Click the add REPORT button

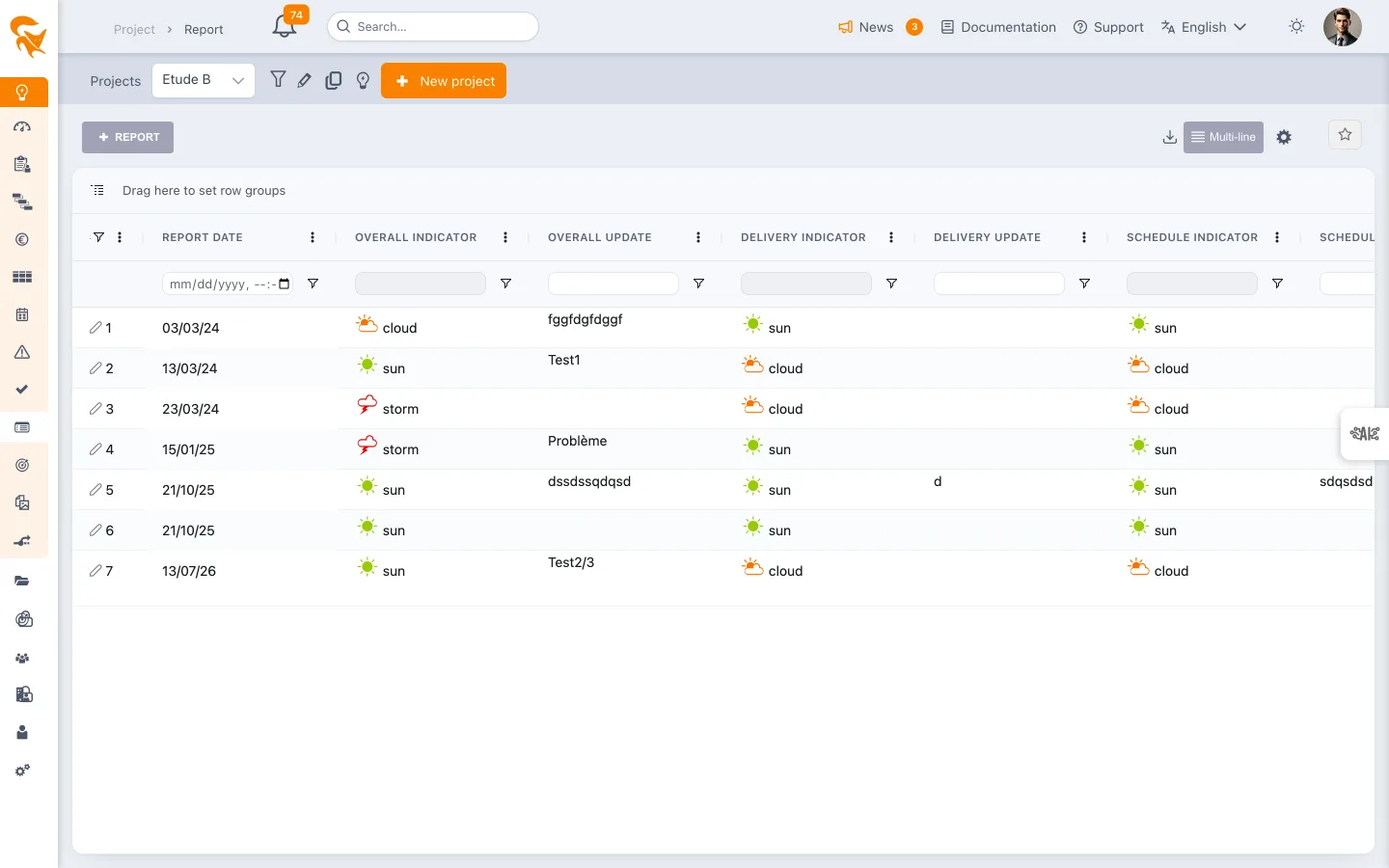[127, 137]
